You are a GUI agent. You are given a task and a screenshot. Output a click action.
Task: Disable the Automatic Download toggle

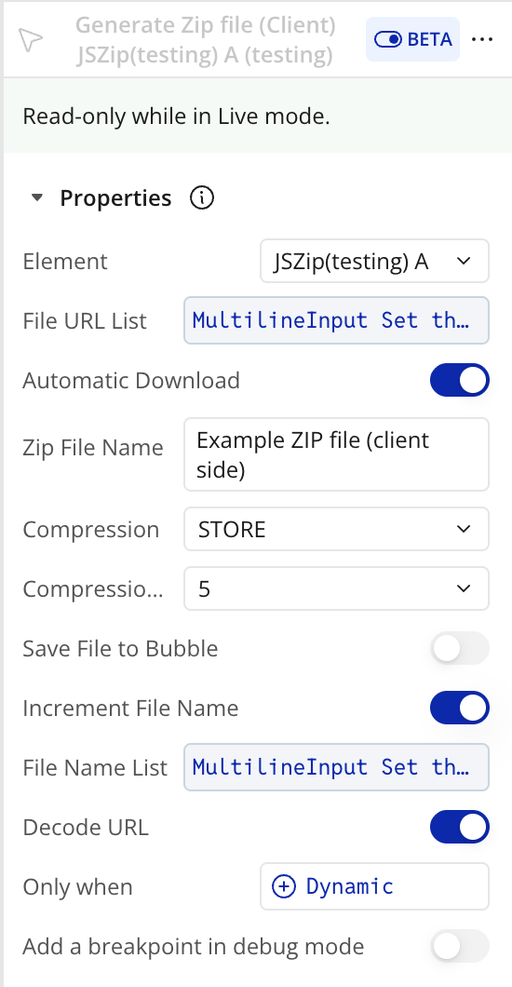pyautogui.click(x=460, y=380)
